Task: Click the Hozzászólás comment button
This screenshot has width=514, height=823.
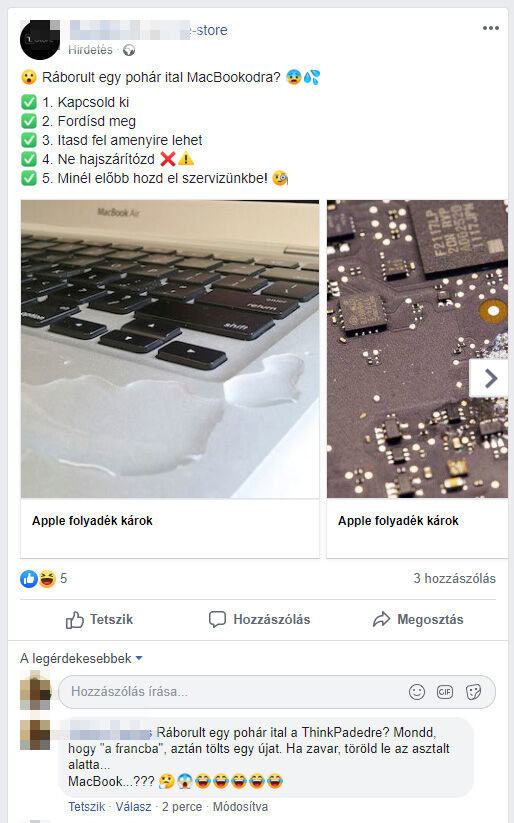Action: tap(259, 619)
